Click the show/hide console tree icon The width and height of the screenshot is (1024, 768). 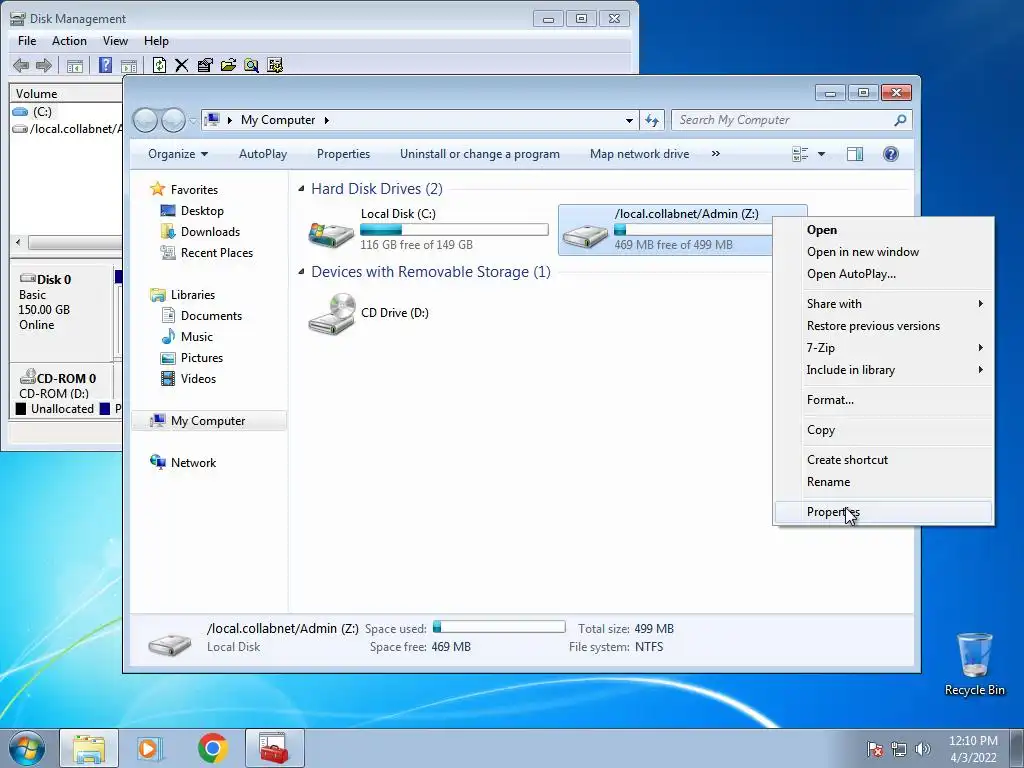[x=75, y=65]
